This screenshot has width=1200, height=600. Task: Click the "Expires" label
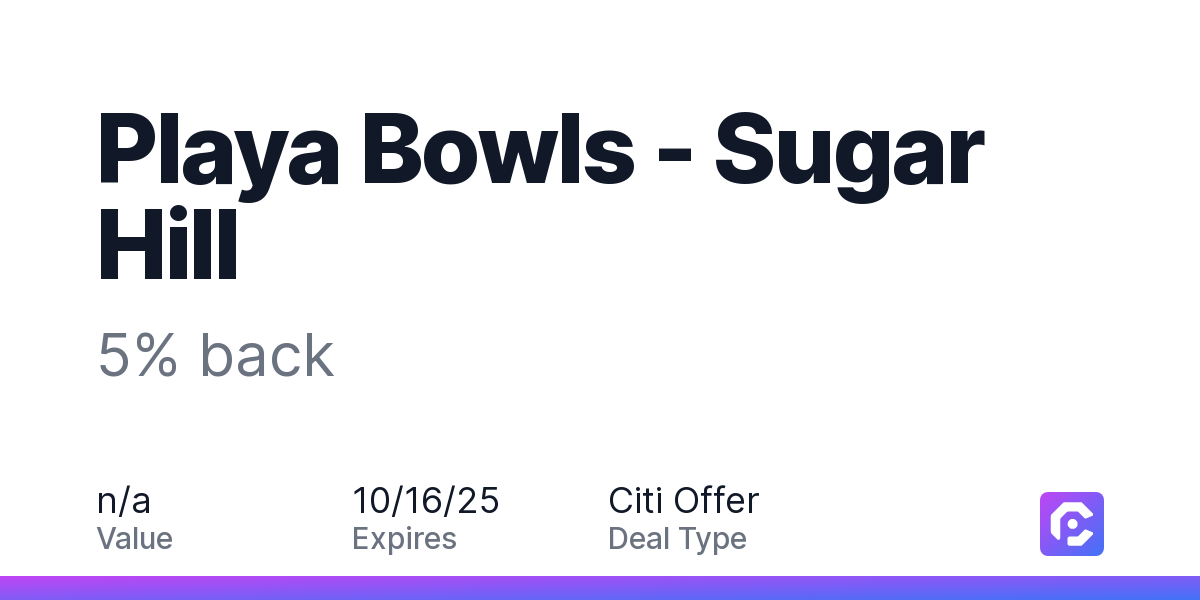(404, 539)
